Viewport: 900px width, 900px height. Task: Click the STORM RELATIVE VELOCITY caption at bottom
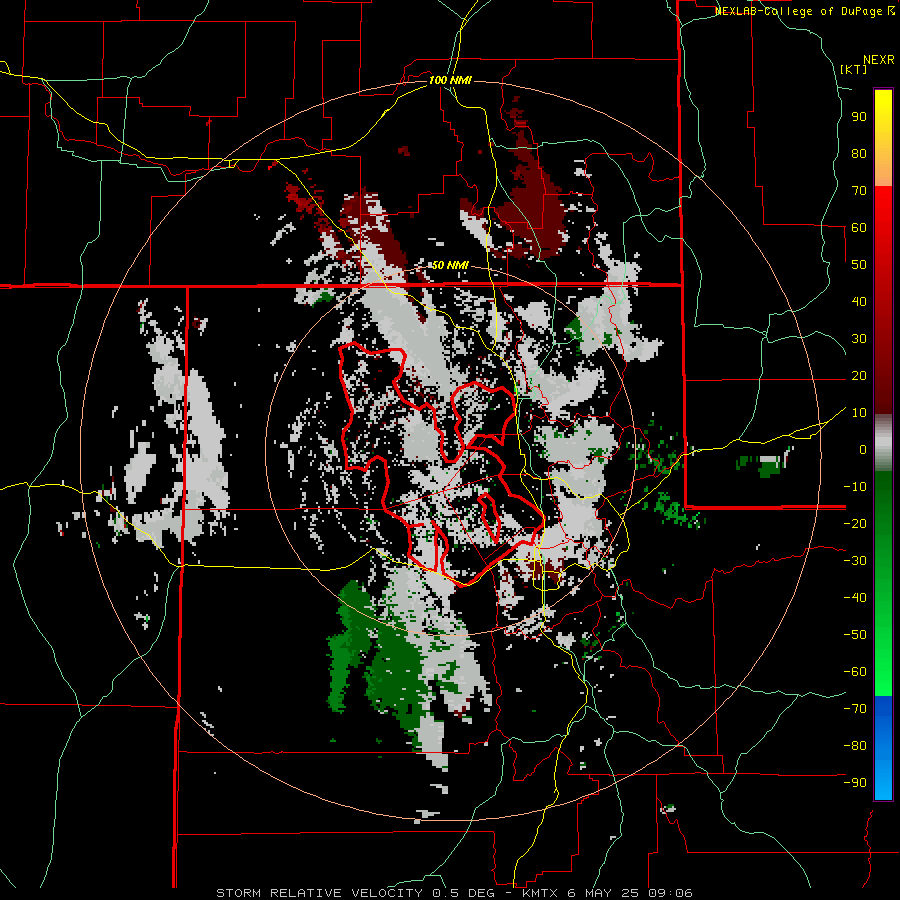tap(455, 893)
